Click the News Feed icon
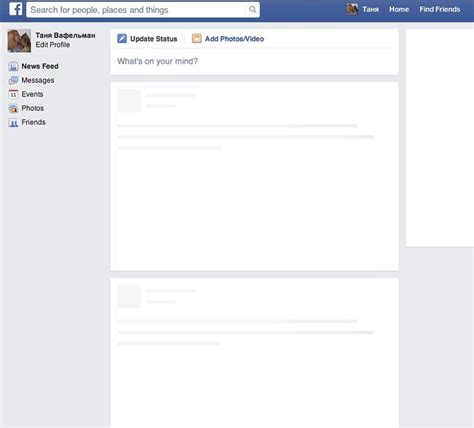Image resolution: width=474 pixels, height=428 pixels. (13, 66)
